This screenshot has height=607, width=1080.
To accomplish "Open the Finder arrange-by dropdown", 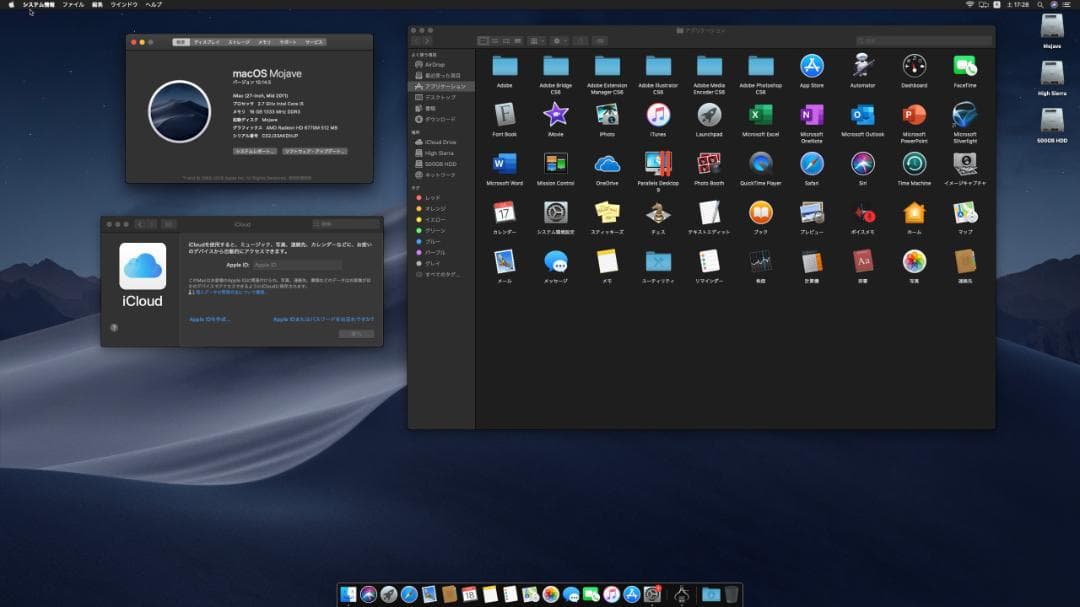I will click(x=537, y=41).
